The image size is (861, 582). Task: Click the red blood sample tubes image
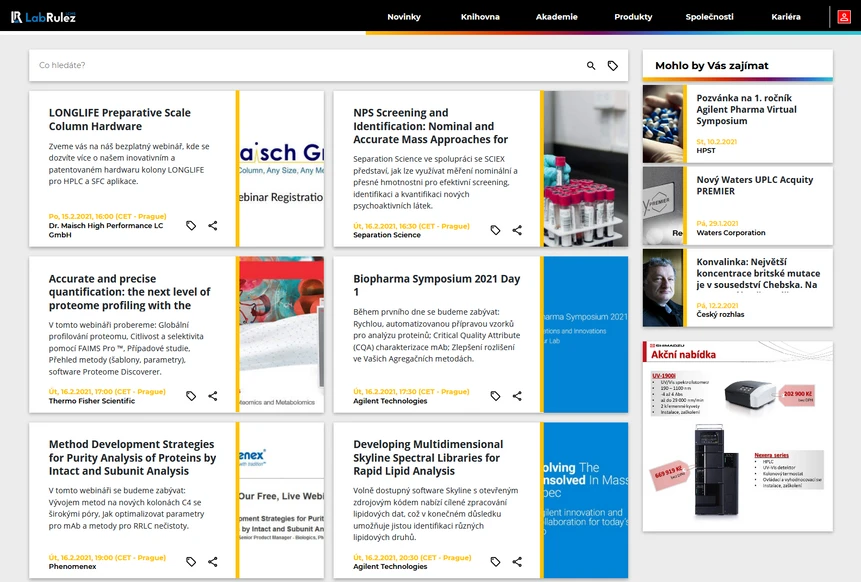[x=586, y=169]
